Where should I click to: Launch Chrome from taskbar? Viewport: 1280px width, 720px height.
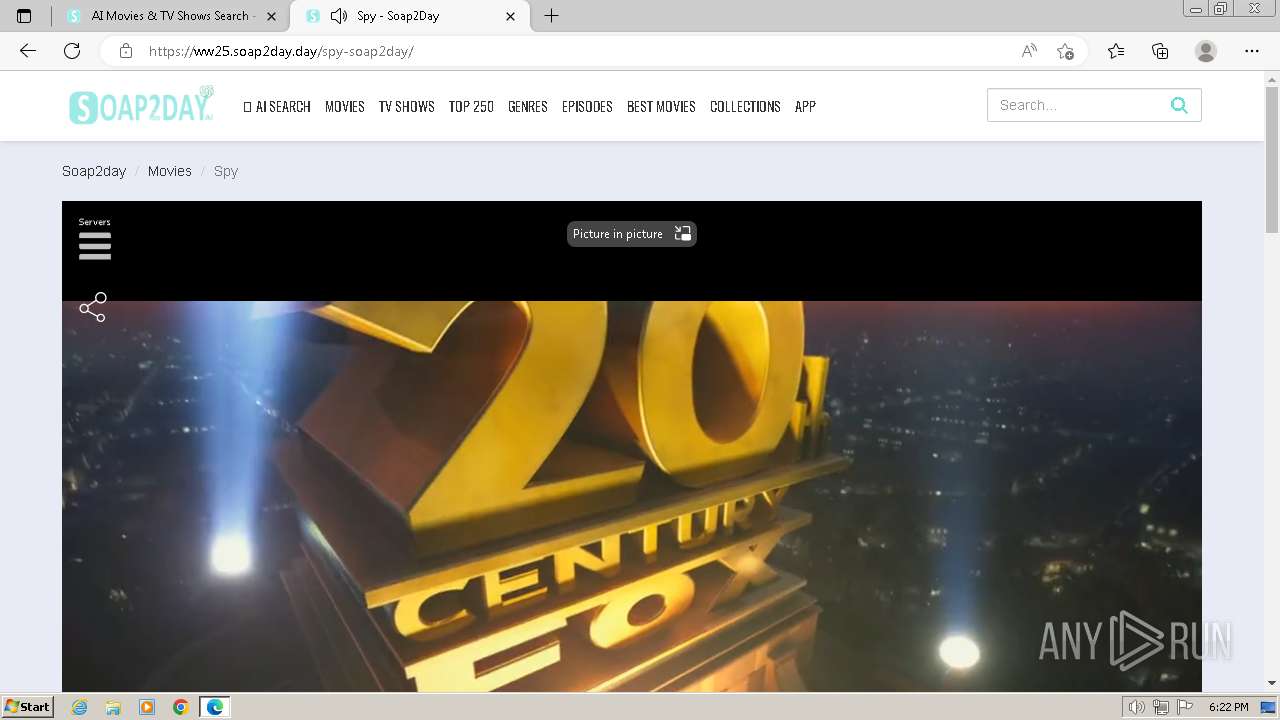(x=181, y=707)
